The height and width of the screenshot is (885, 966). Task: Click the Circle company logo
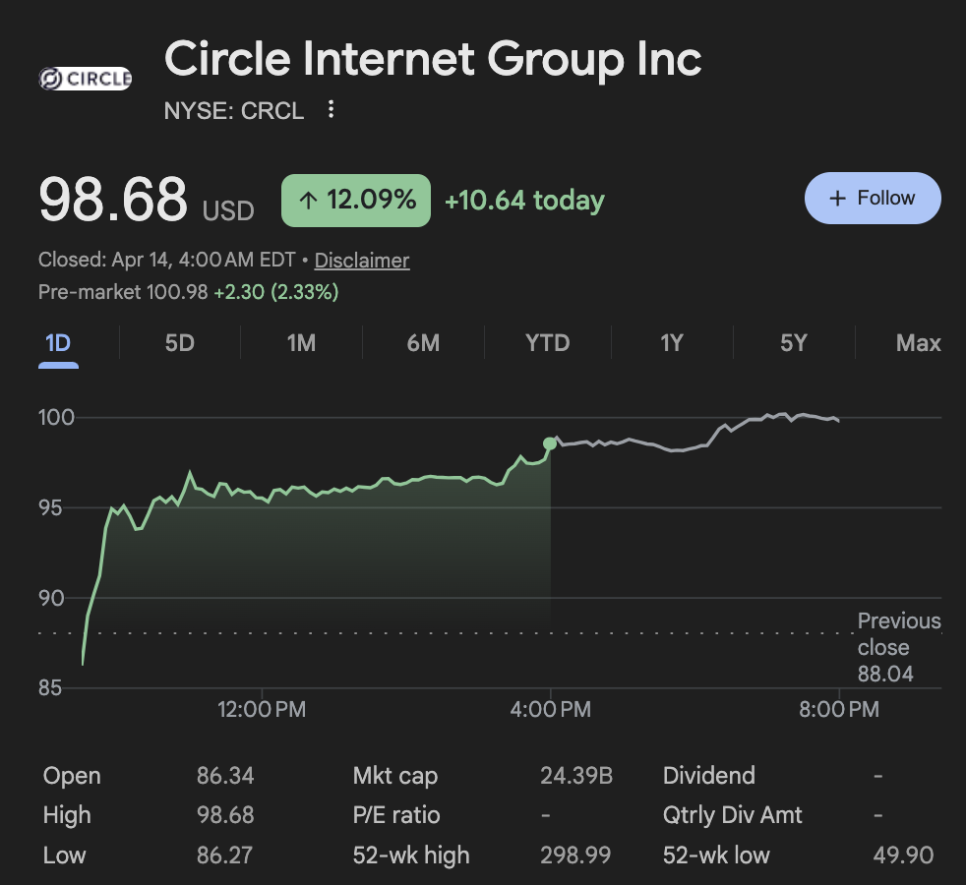(x=85, y=79)
